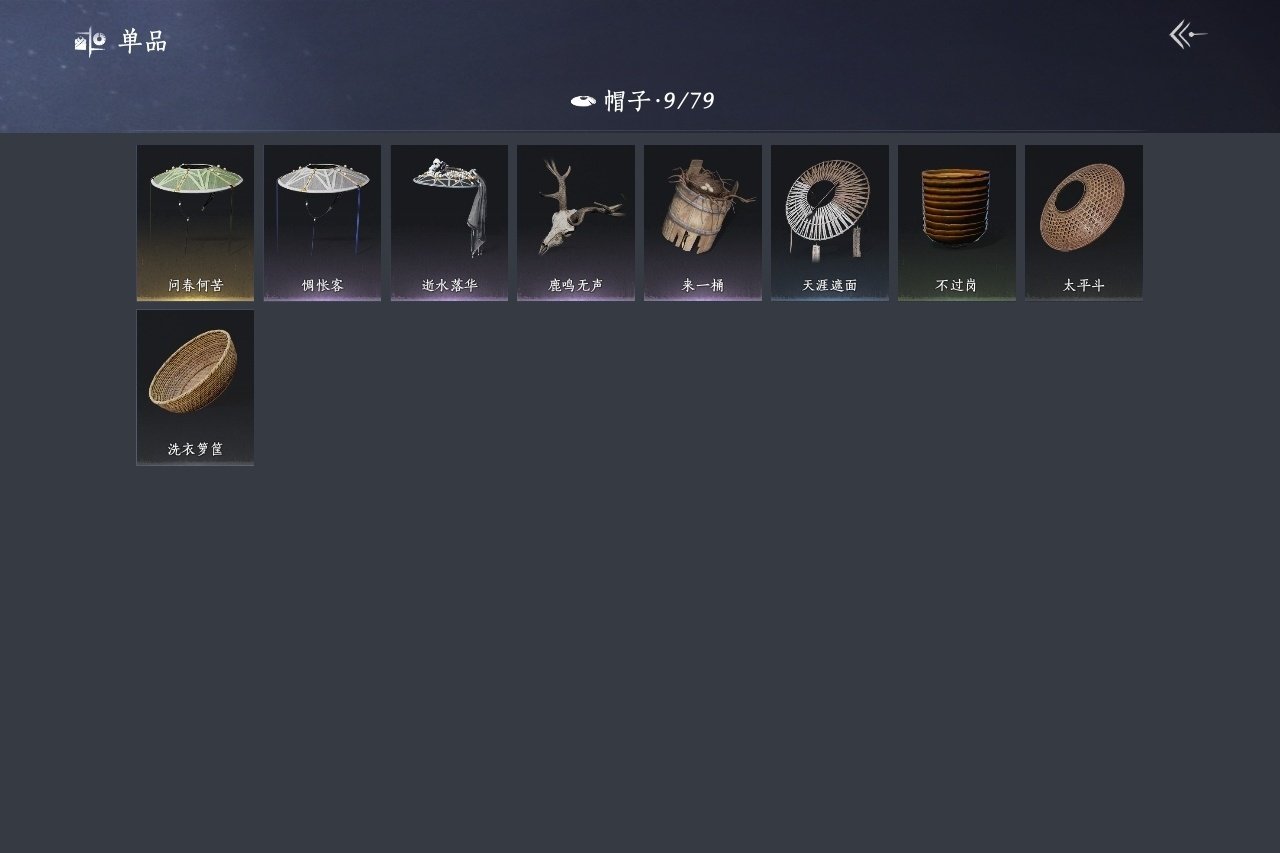Click the 逝水落华 item name

point(449,285)
